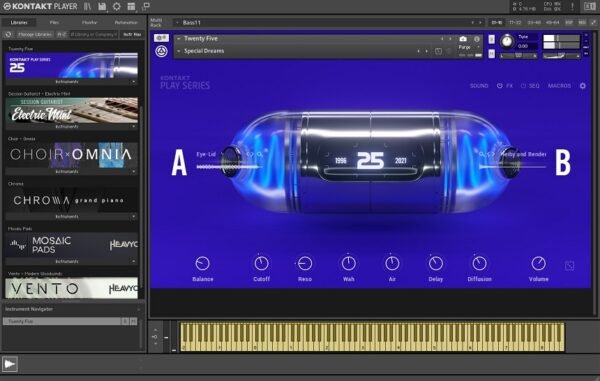Click the library search input field
This screenshot has height=381, width=600.
[94, 34]
